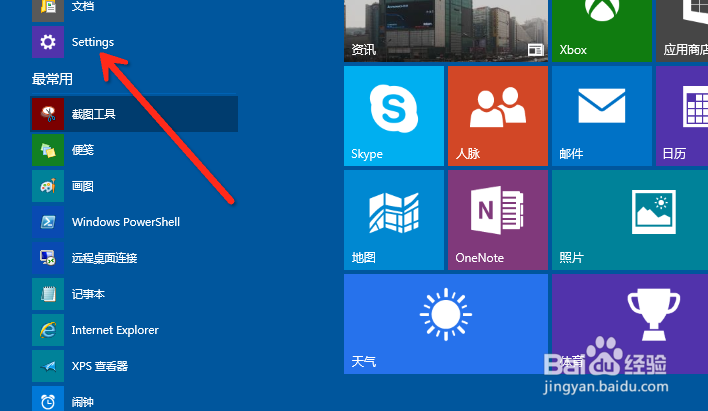708x411 pixels.
Task: Click the Internet Explorer label
Action: point(115,330)
